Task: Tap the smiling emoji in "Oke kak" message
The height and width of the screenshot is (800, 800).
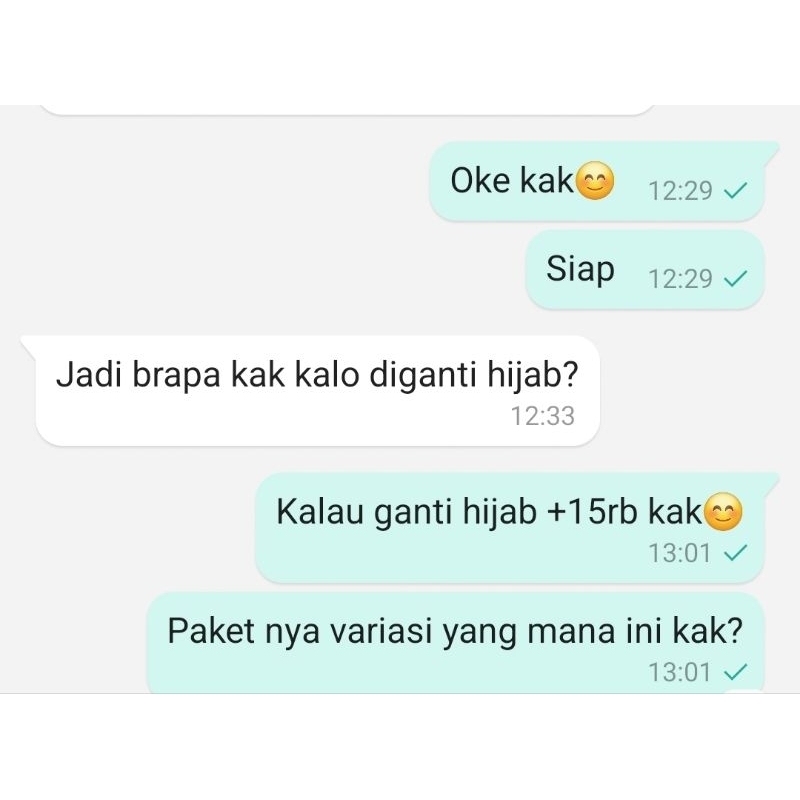Action: [x=595, y=181]
